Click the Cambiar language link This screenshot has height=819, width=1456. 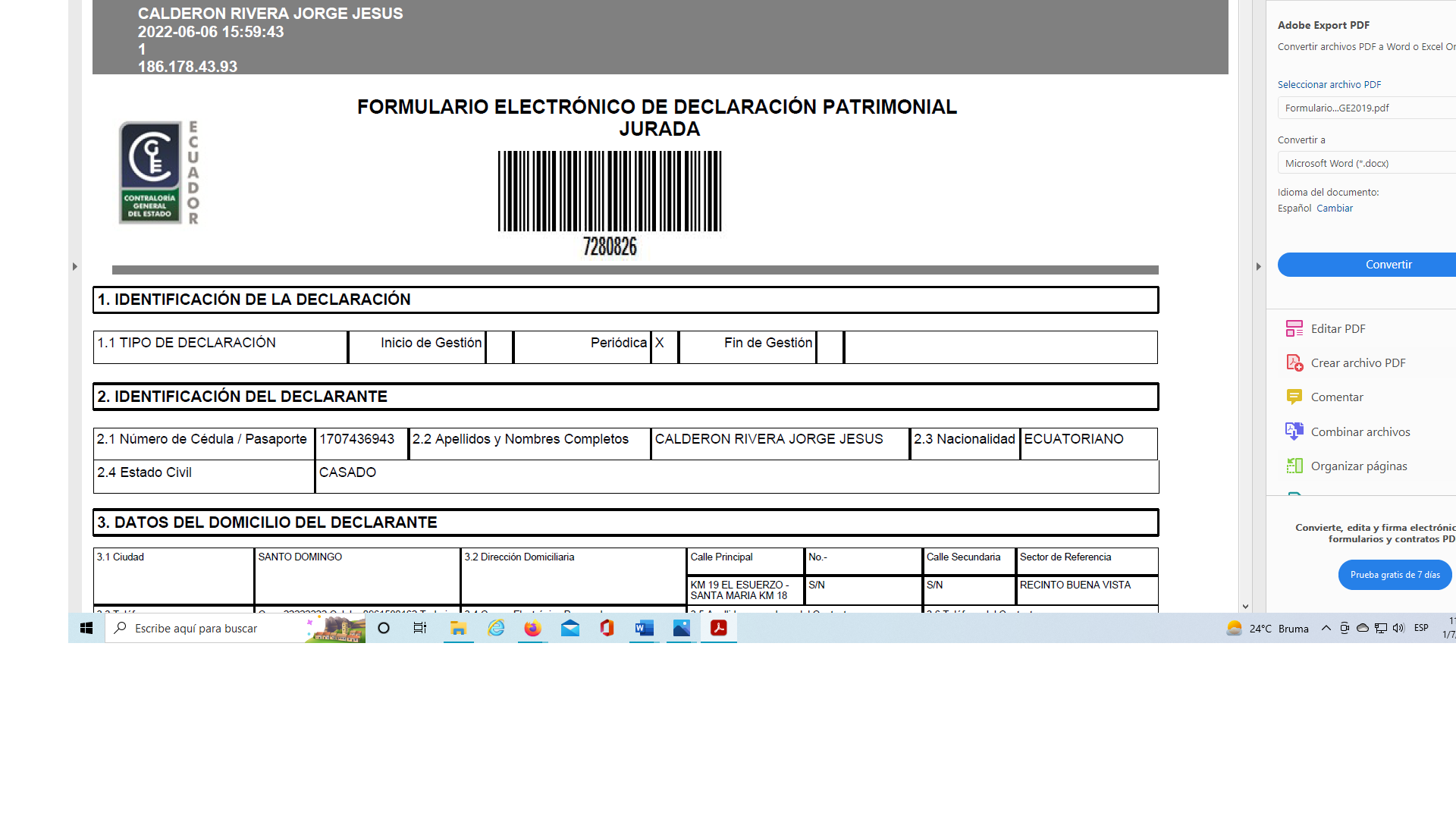pyautogui.click(x=1334, y=208)
